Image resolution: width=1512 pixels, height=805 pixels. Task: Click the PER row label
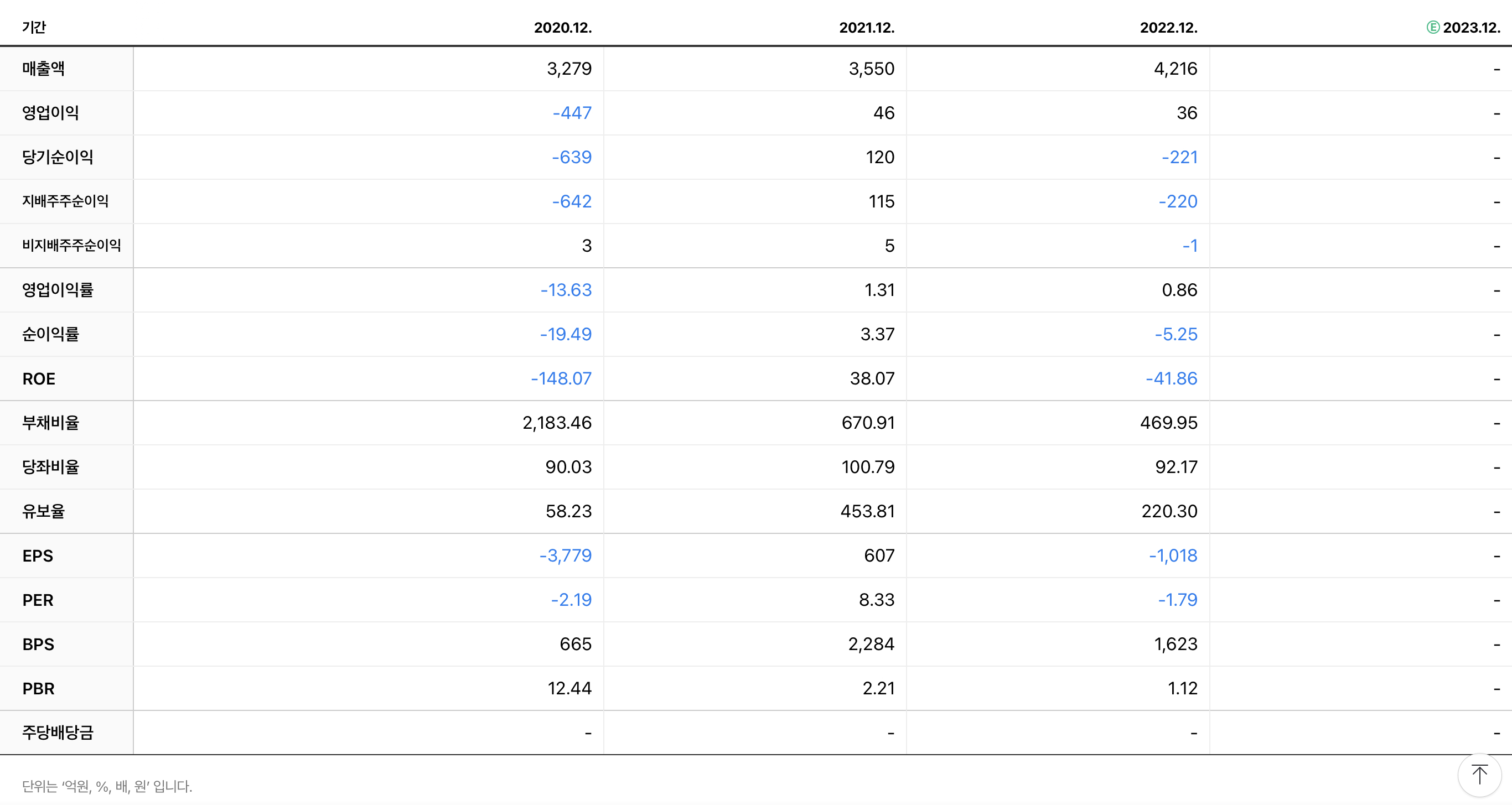pyautogui.click(x=38, y=600)
